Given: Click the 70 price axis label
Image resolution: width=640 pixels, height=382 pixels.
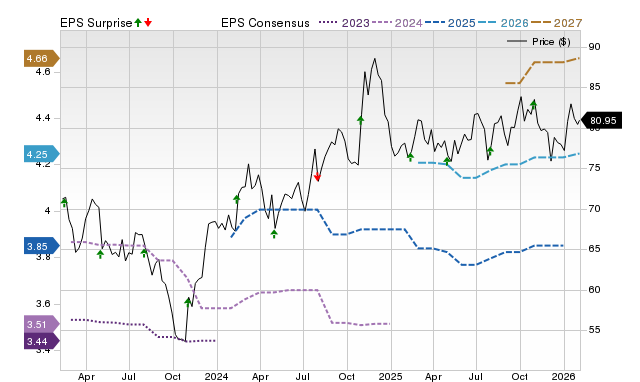Looking at the screenshot, I should [x=594, y=209].
